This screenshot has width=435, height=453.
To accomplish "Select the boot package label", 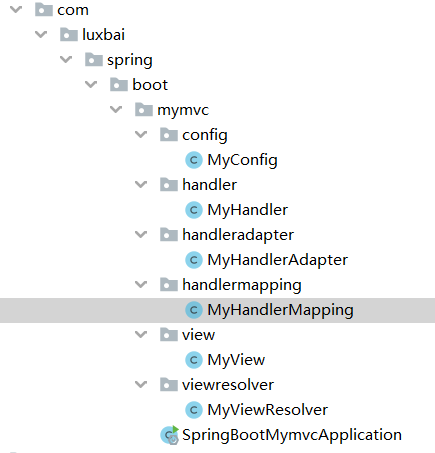I will click(x=150, y=85).
